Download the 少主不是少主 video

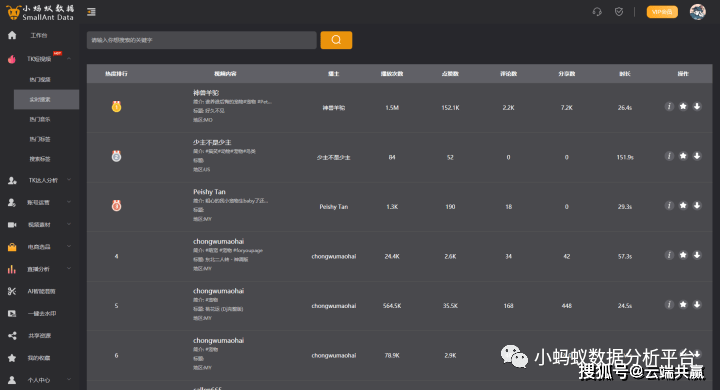(x=697, y=156)
